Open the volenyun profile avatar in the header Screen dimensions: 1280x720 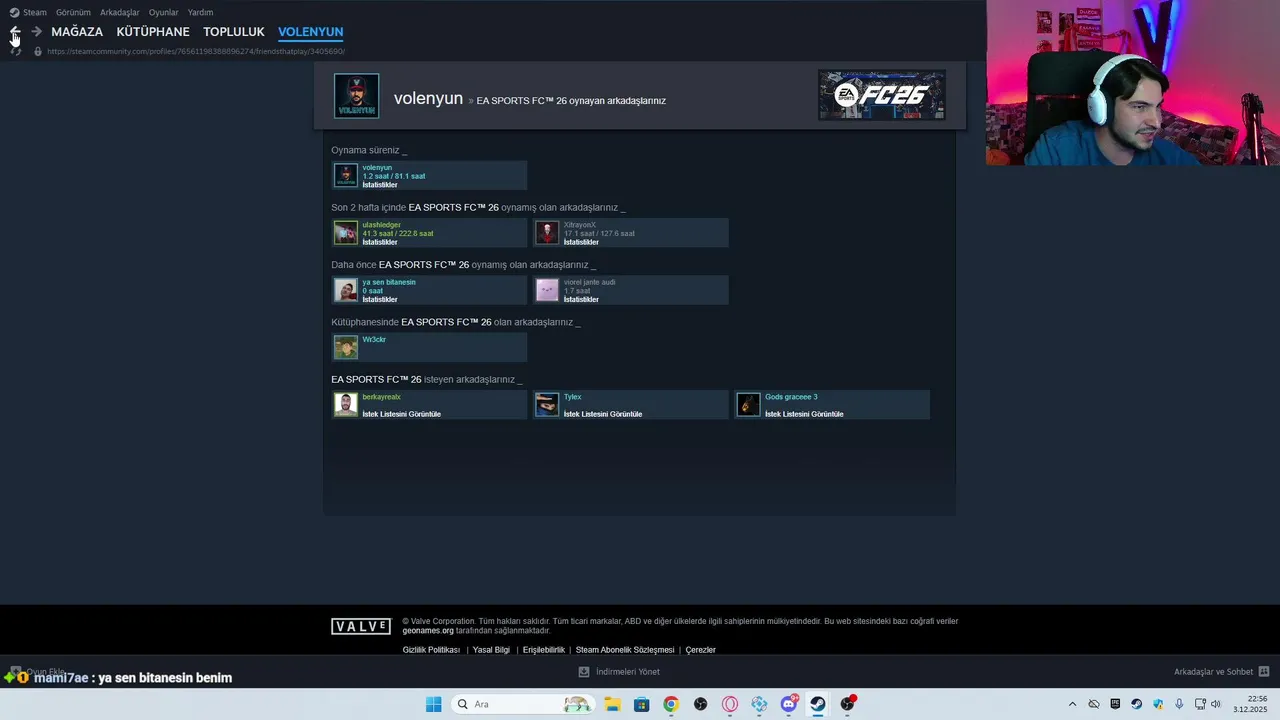tap(356, 96)
